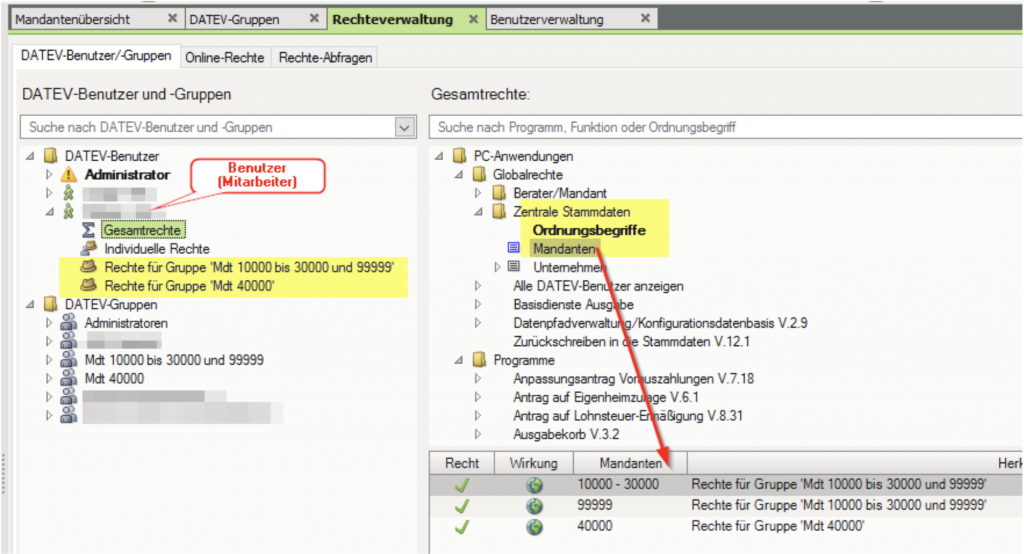Expand the Unternehmen node
Viewport: 1024px width, 554px height.
point(498,267)
